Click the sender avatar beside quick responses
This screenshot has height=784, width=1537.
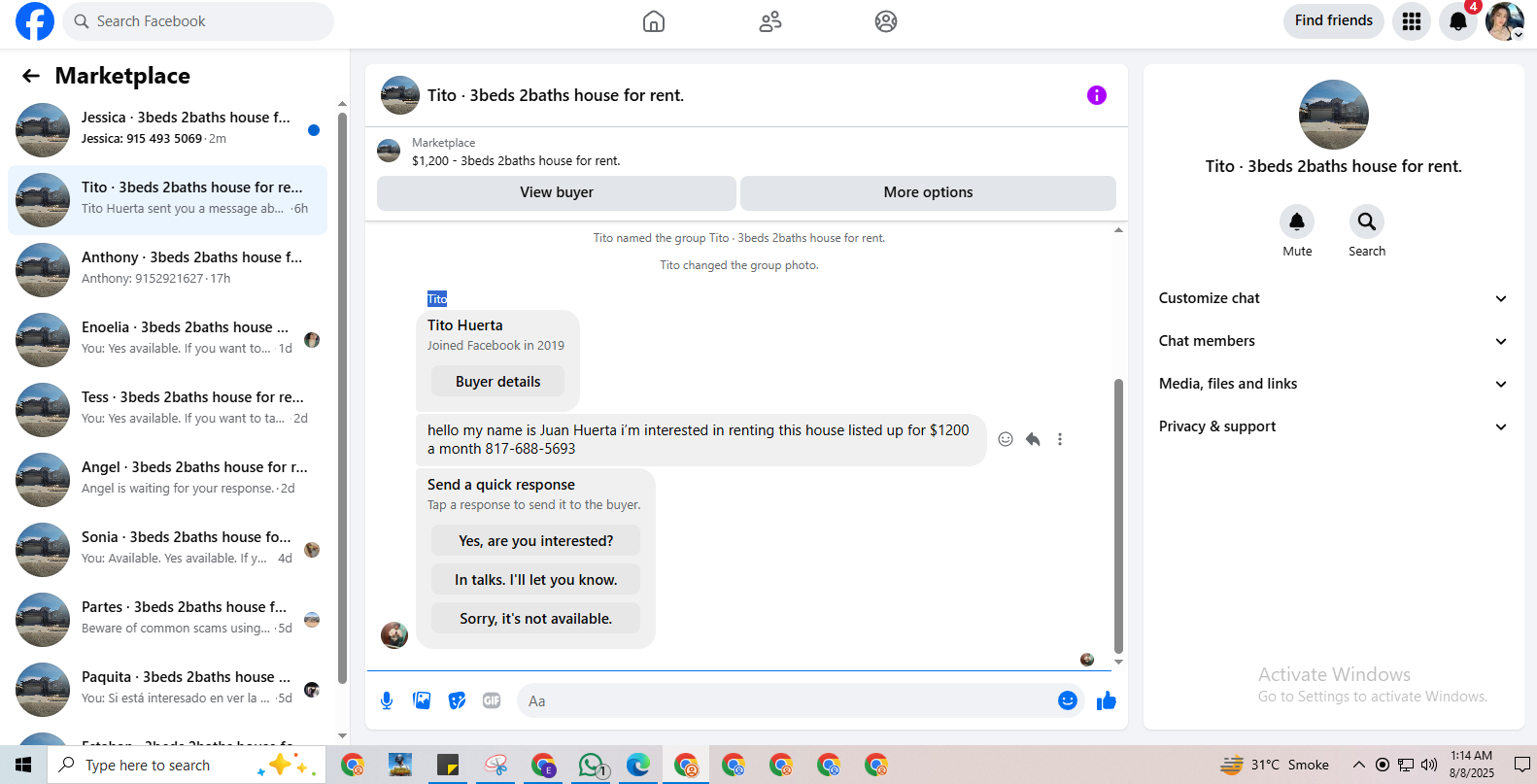[x=394, y=635]
